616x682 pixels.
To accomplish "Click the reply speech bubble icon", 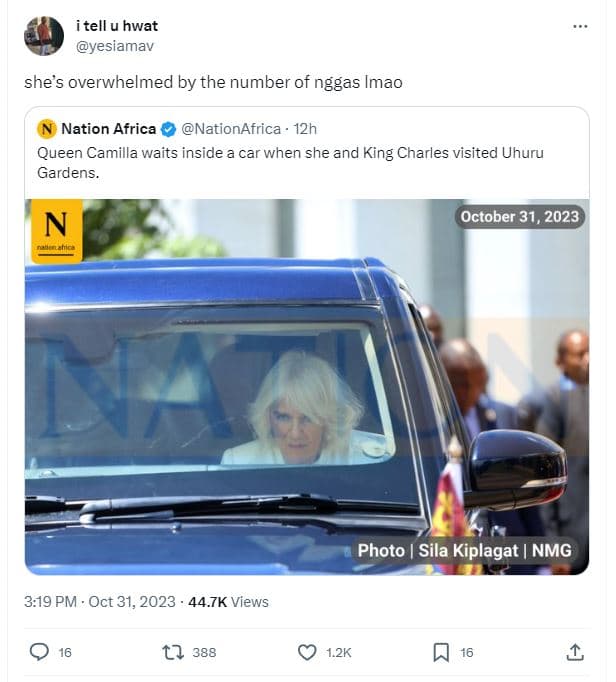I will [x=39, y=652].
